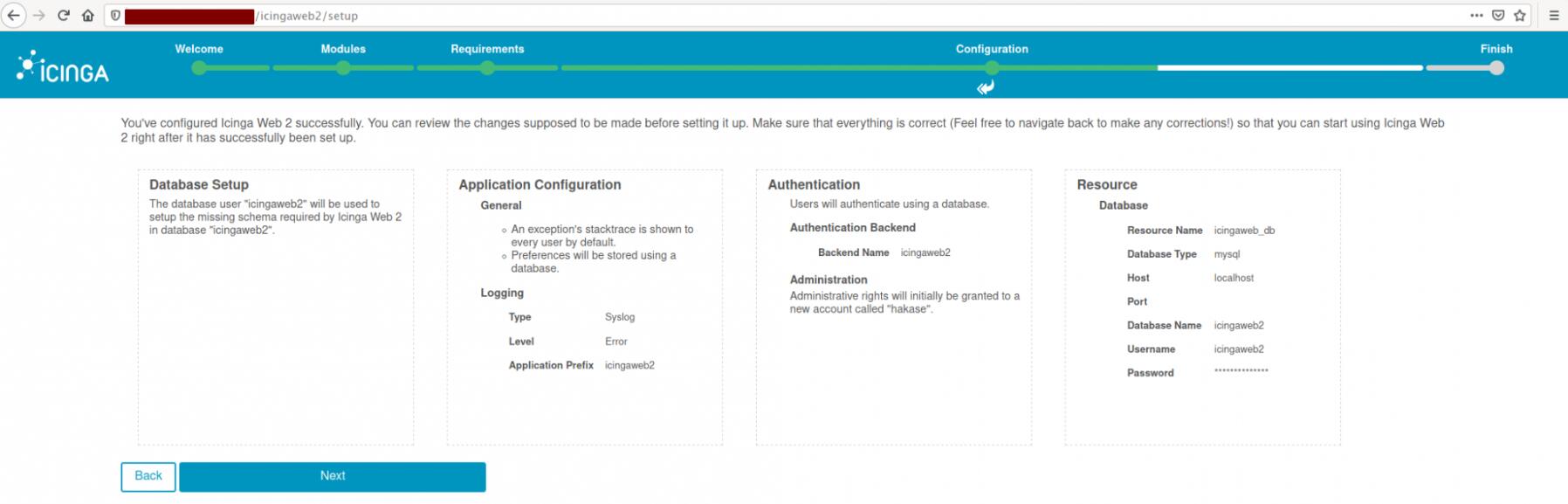Click the address bar URL
Image resolution: width=1568 pixels, height=504 pixels.
(306, 16)
